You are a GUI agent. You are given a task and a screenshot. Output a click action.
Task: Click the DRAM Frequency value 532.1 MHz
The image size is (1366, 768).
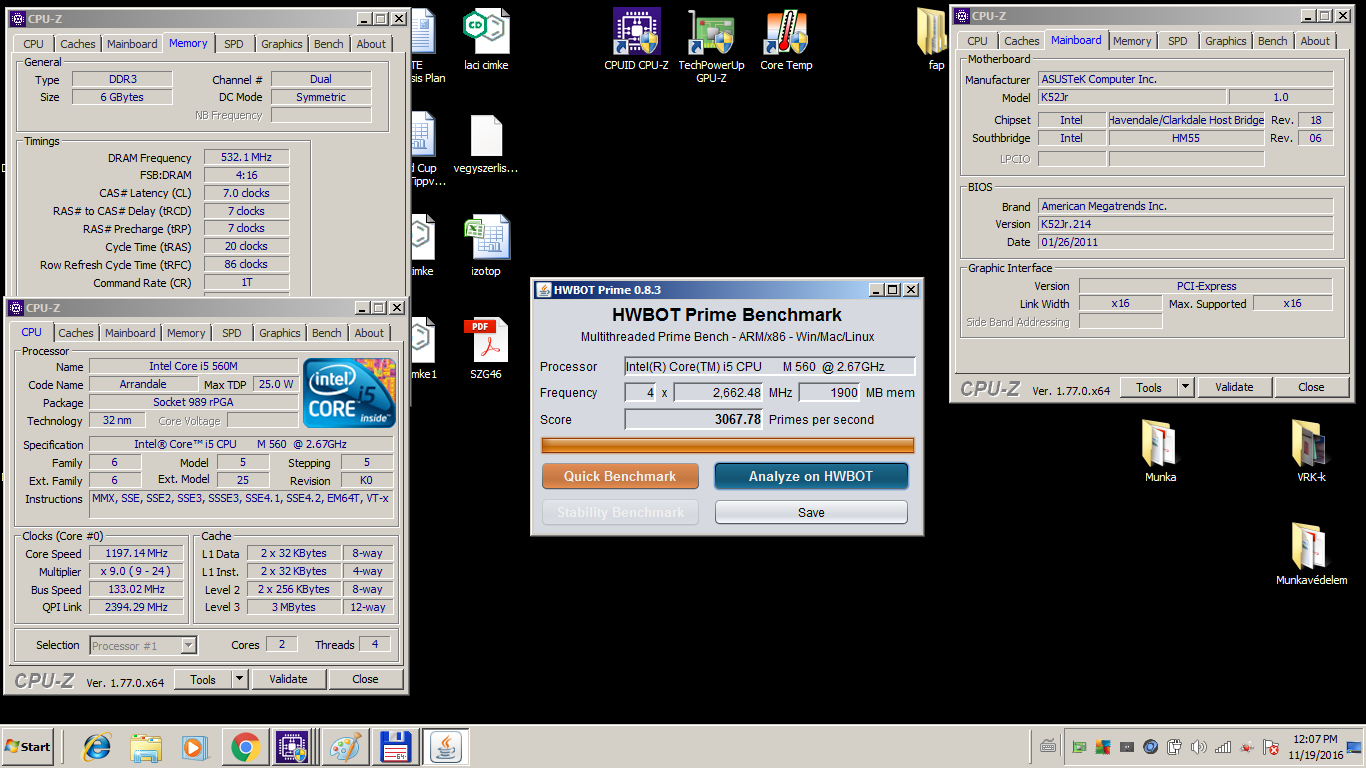pos(246,158)
